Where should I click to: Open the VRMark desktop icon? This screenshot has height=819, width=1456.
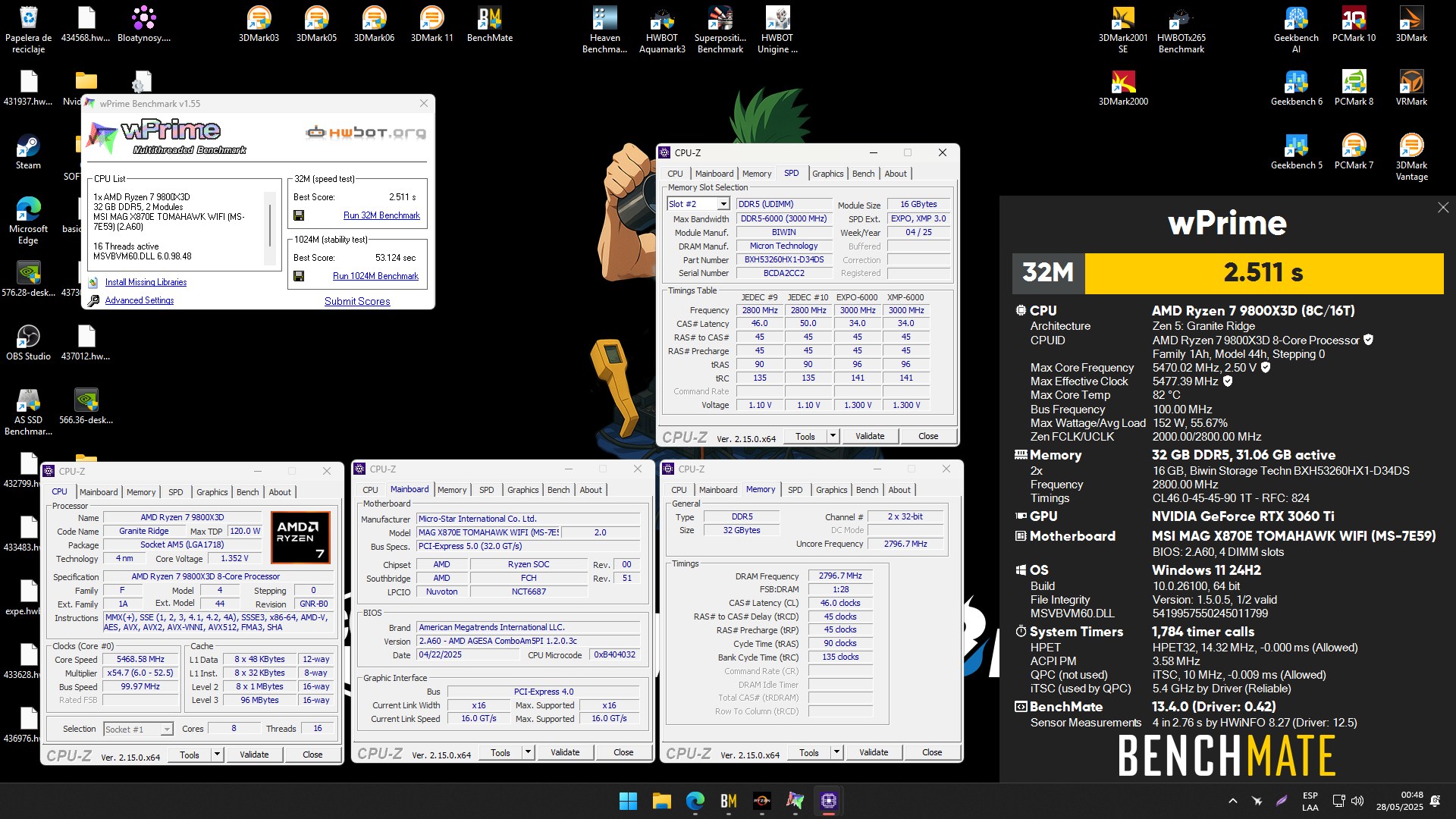[1411, 88]
